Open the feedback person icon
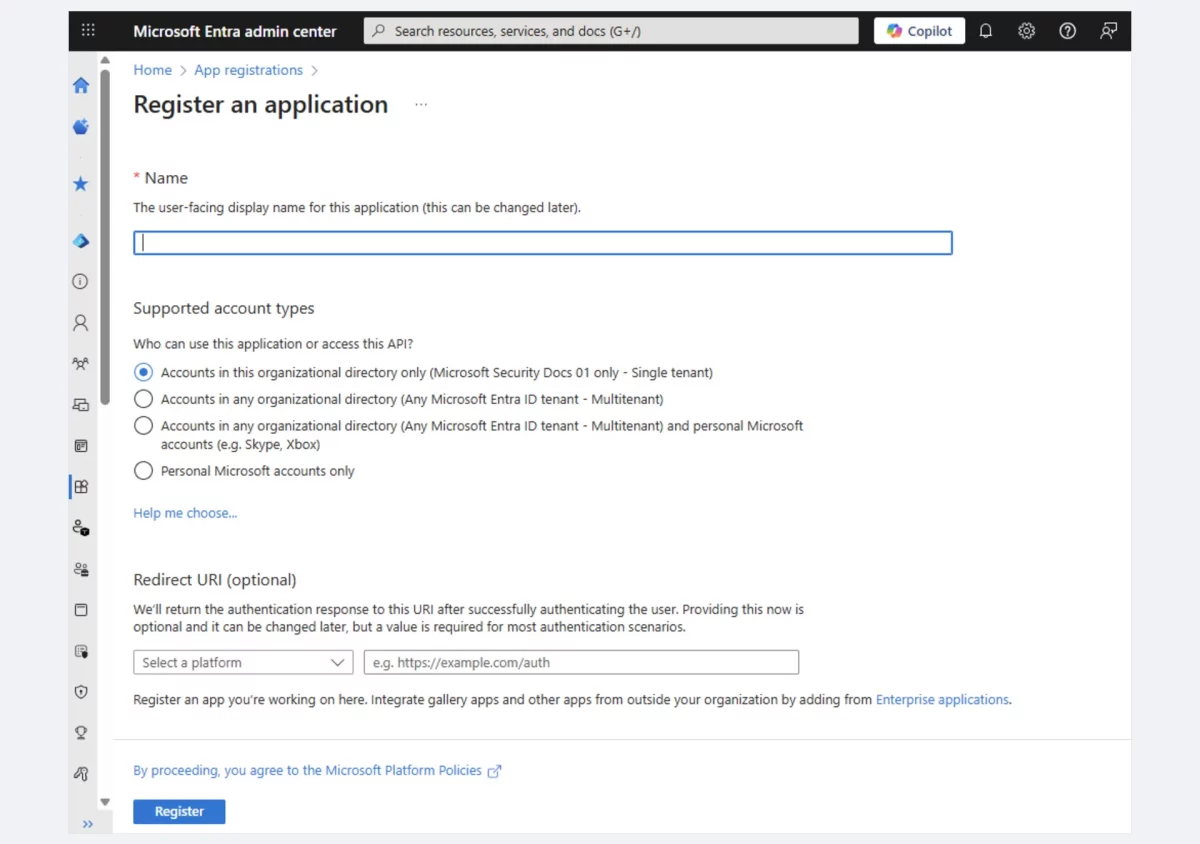Image resolution: width=1200 pixels, height=844 pixels. [x=1109, y=31]
